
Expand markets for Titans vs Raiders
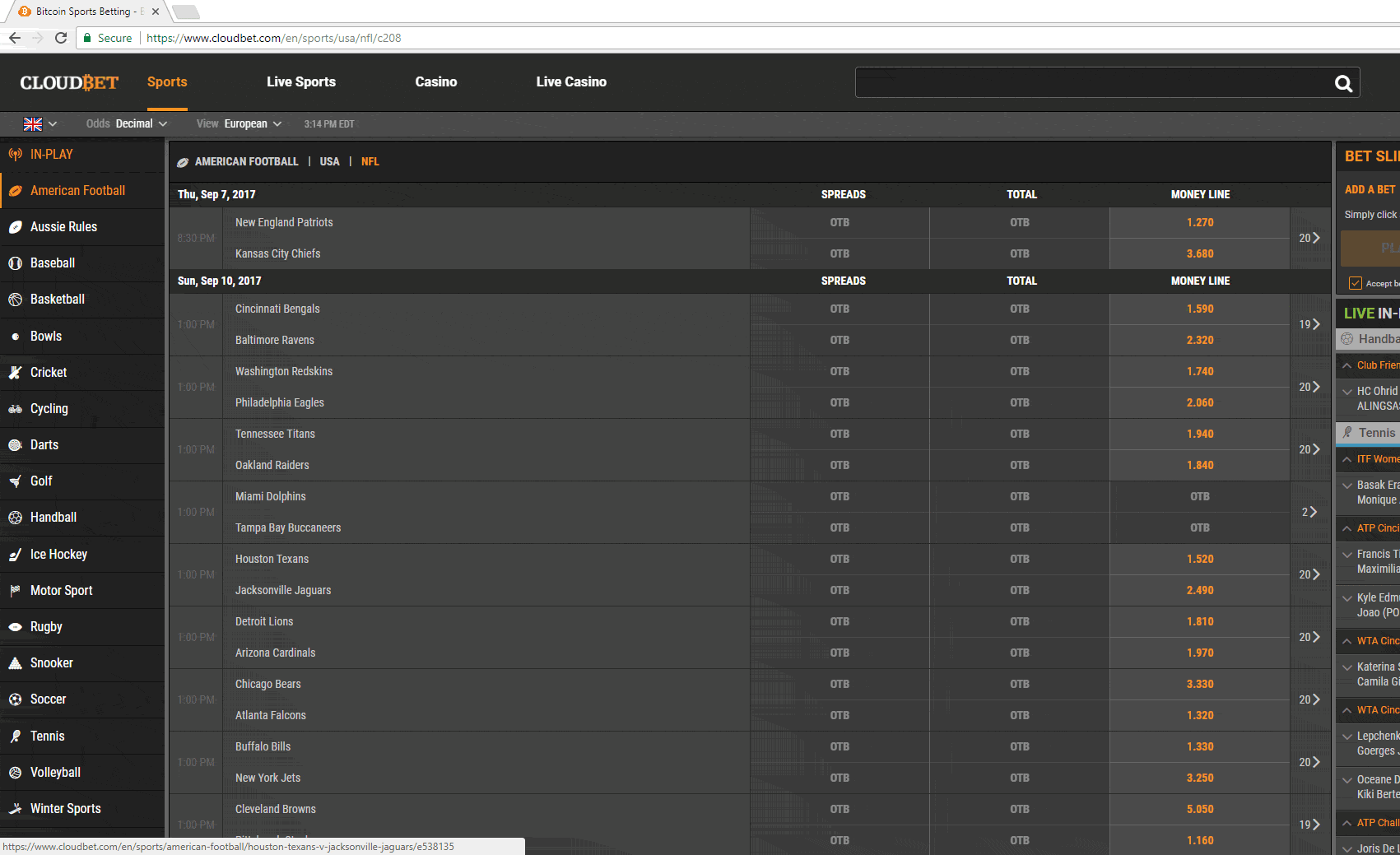click(1309, 449)
